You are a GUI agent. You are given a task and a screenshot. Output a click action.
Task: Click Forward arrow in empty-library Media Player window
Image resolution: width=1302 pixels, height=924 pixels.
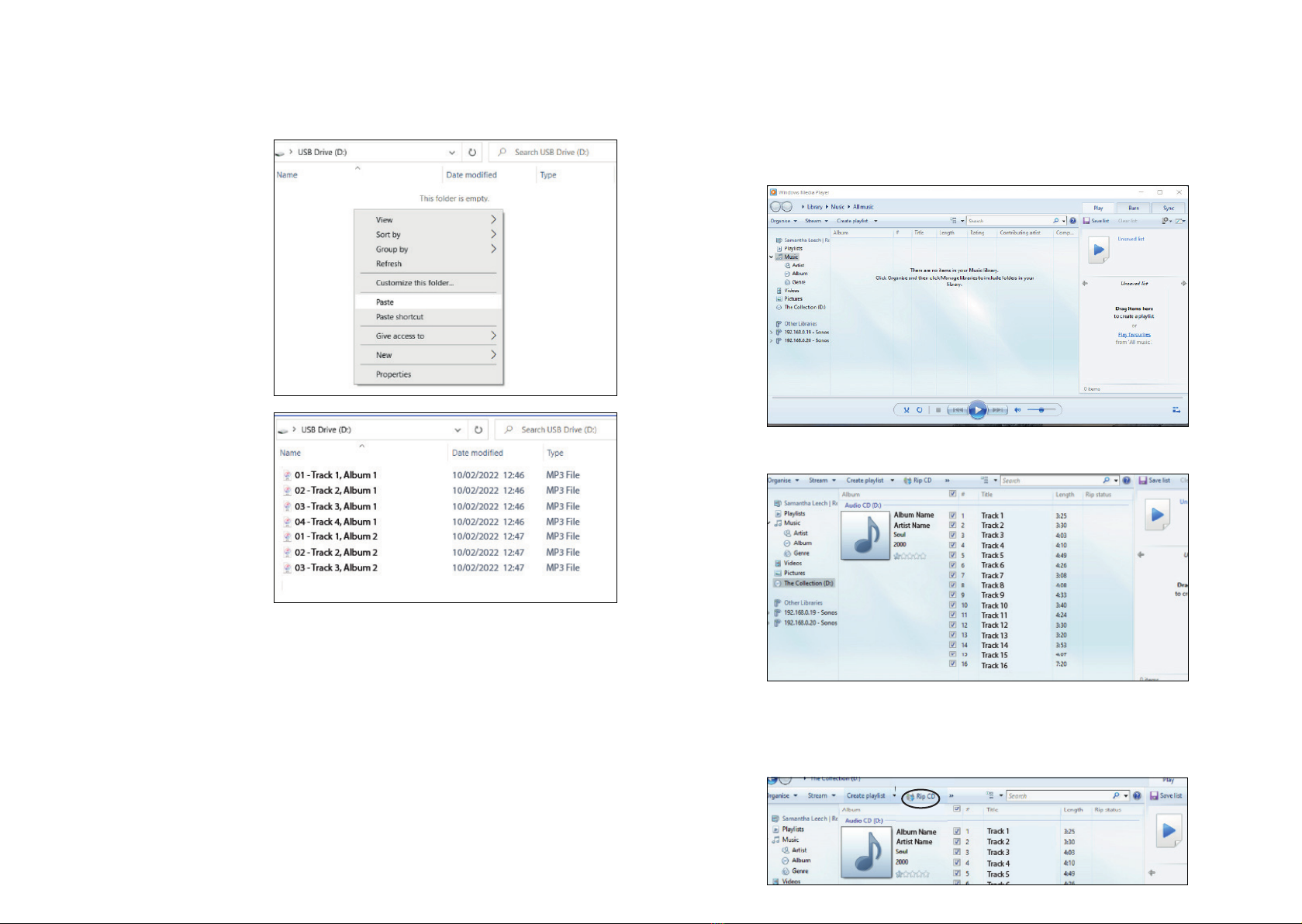coord(787,207)
